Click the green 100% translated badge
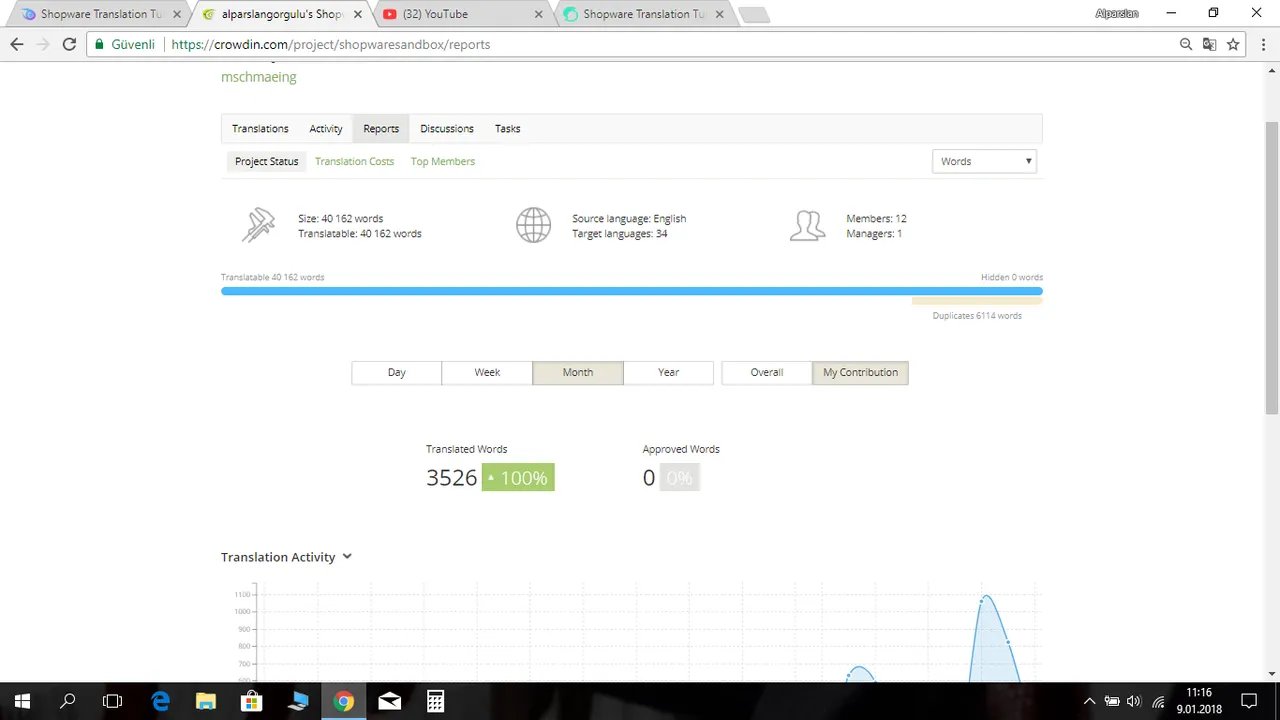1280x720 pixels. click(518, 478)
